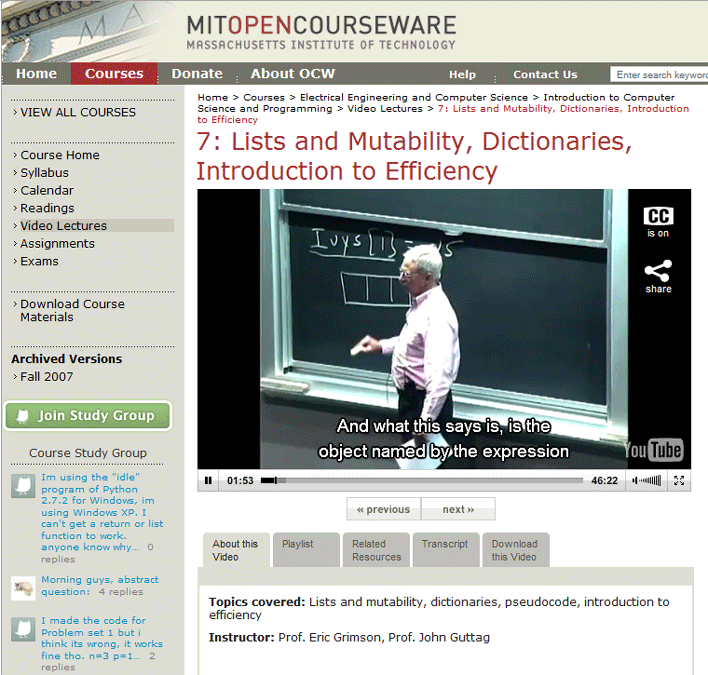Open the Home navigation item
The height and width of the screenshot is (675, 708).
pyautogui.click(x=37, y=74)
